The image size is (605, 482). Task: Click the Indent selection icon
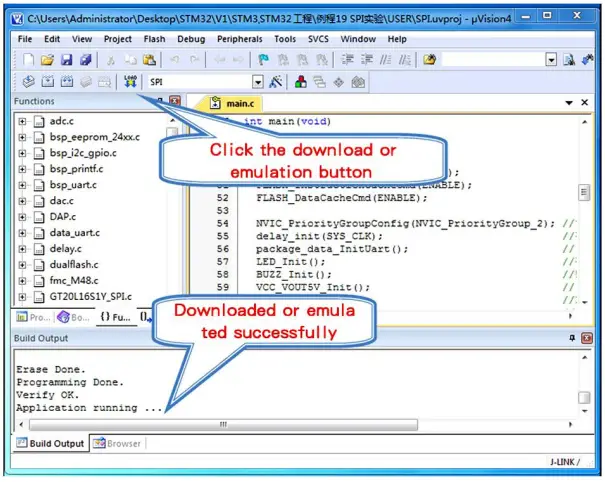pyautogui.click(x=347, y=60)
